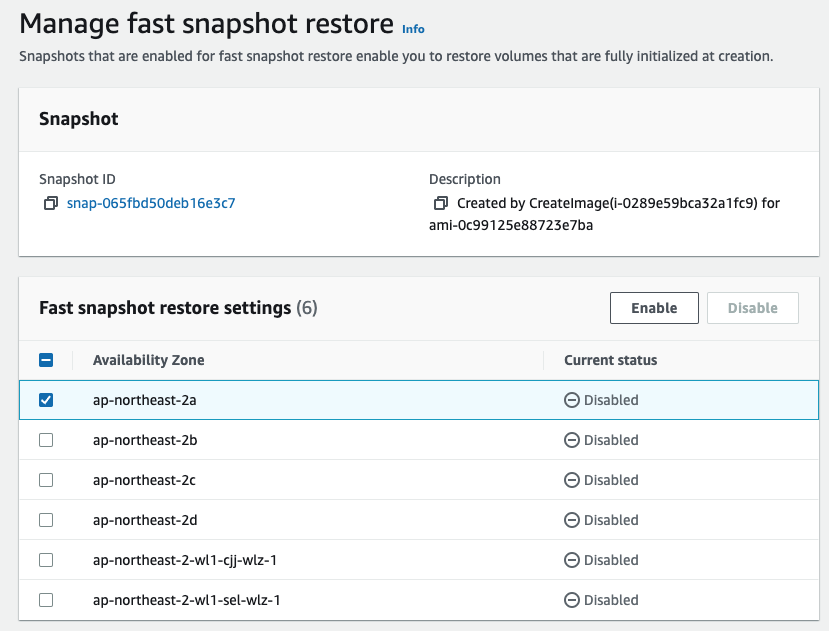The width and height of the screenshot is (829, 631).
Task: Click the Disabled status icon for ap-northeast-2a
Action: (x=572, y=400)
